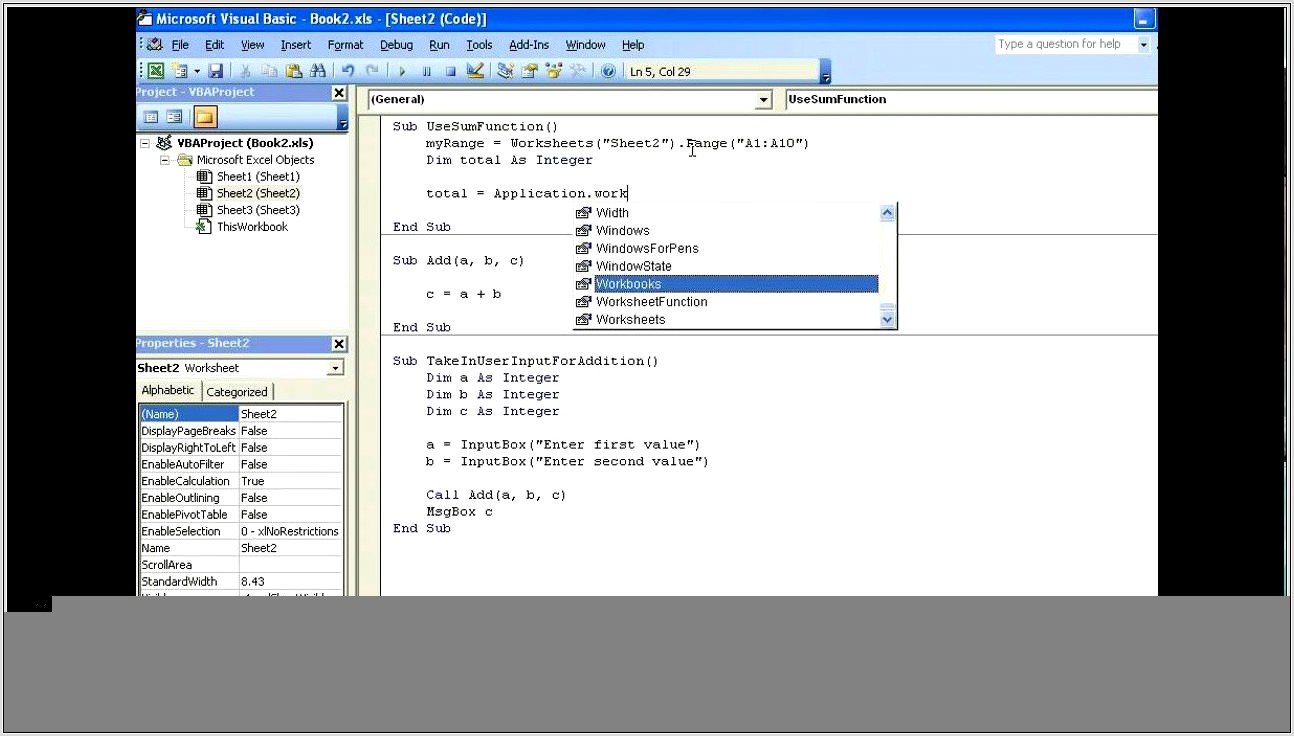
Task: Click the Insert UserForm toolbar icon
Action: pyautogui.click(x=179, y=71)
